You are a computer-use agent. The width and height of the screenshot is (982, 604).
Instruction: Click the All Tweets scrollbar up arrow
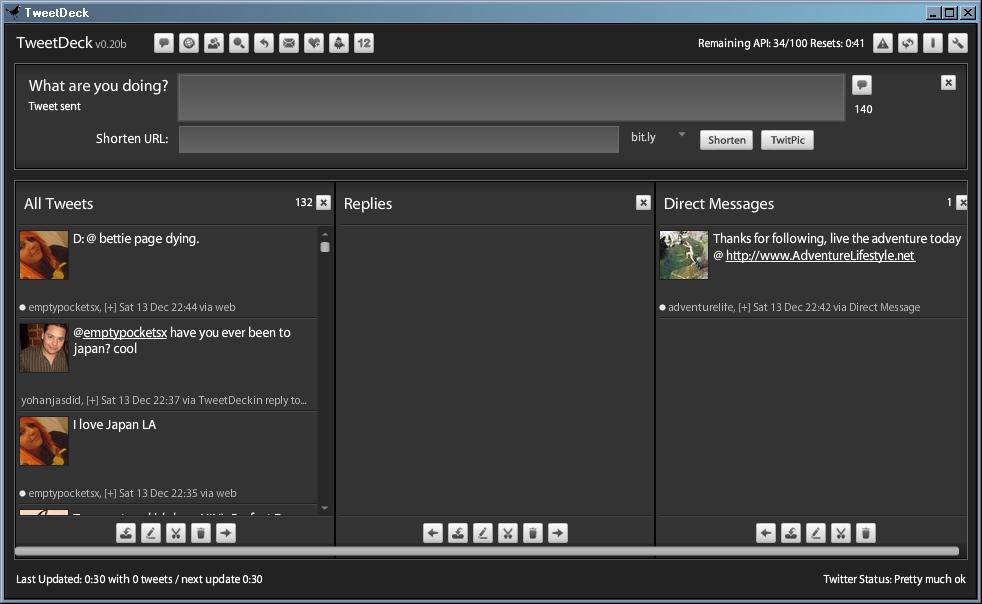coord(324,234)
